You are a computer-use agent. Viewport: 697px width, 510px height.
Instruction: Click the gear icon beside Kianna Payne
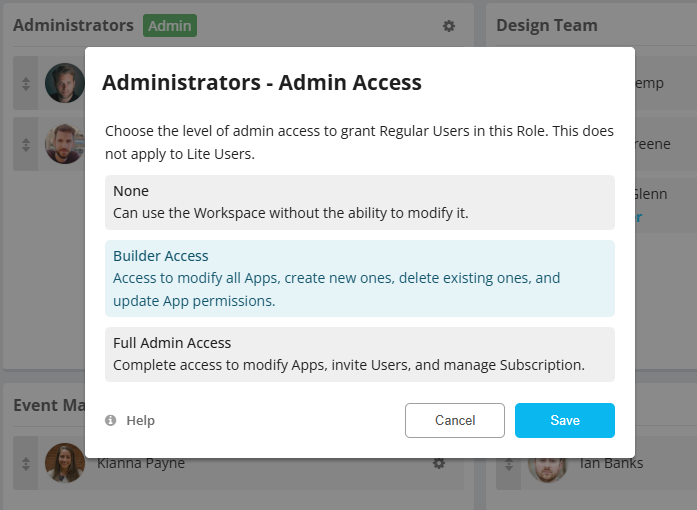(438, 463)
